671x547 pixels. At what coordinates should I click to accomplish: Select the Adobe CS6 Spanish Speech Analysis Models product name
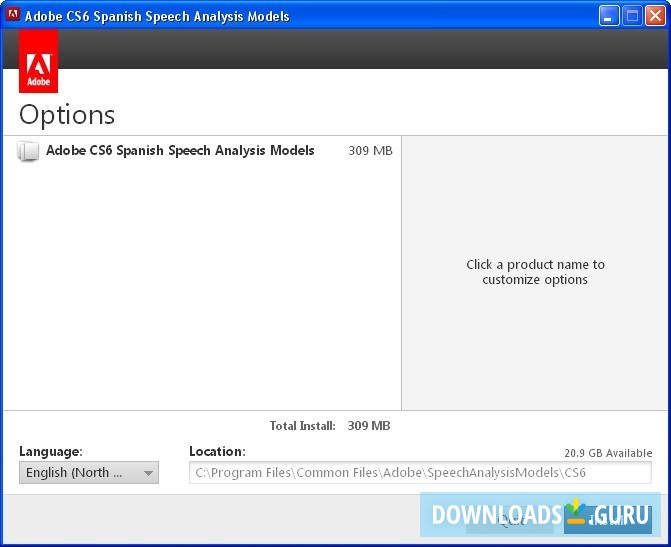[180, 151]
